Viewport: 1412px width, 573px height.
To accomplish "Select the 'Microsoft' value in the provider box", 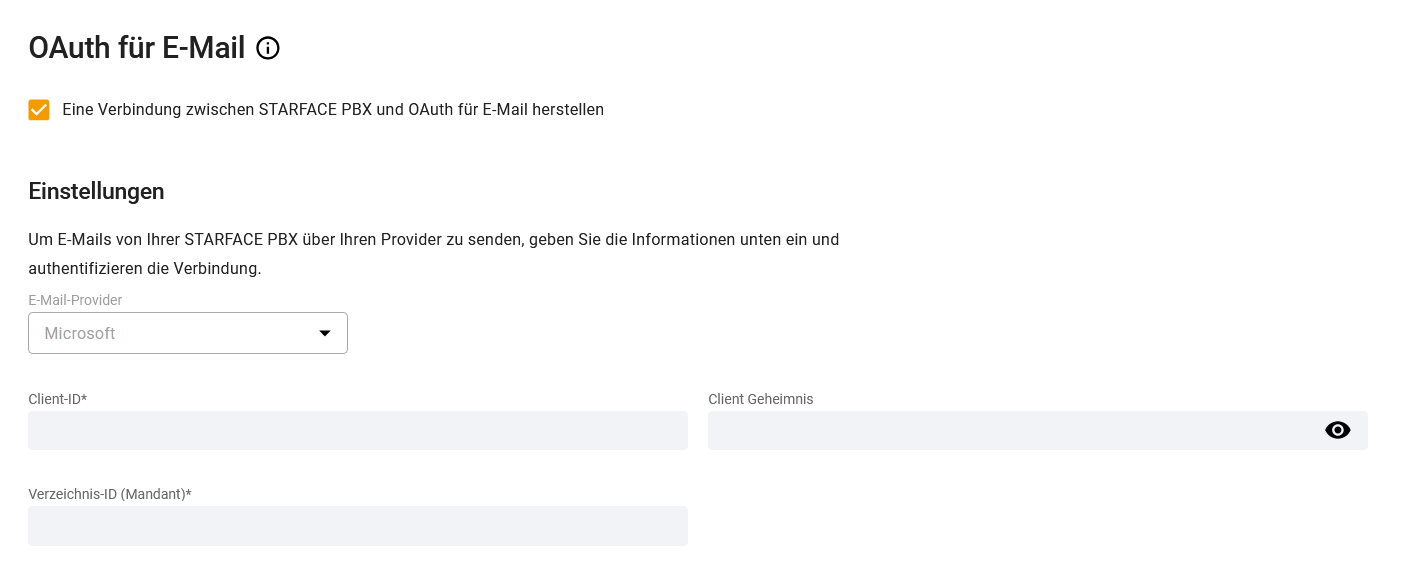I will [80, 333].
